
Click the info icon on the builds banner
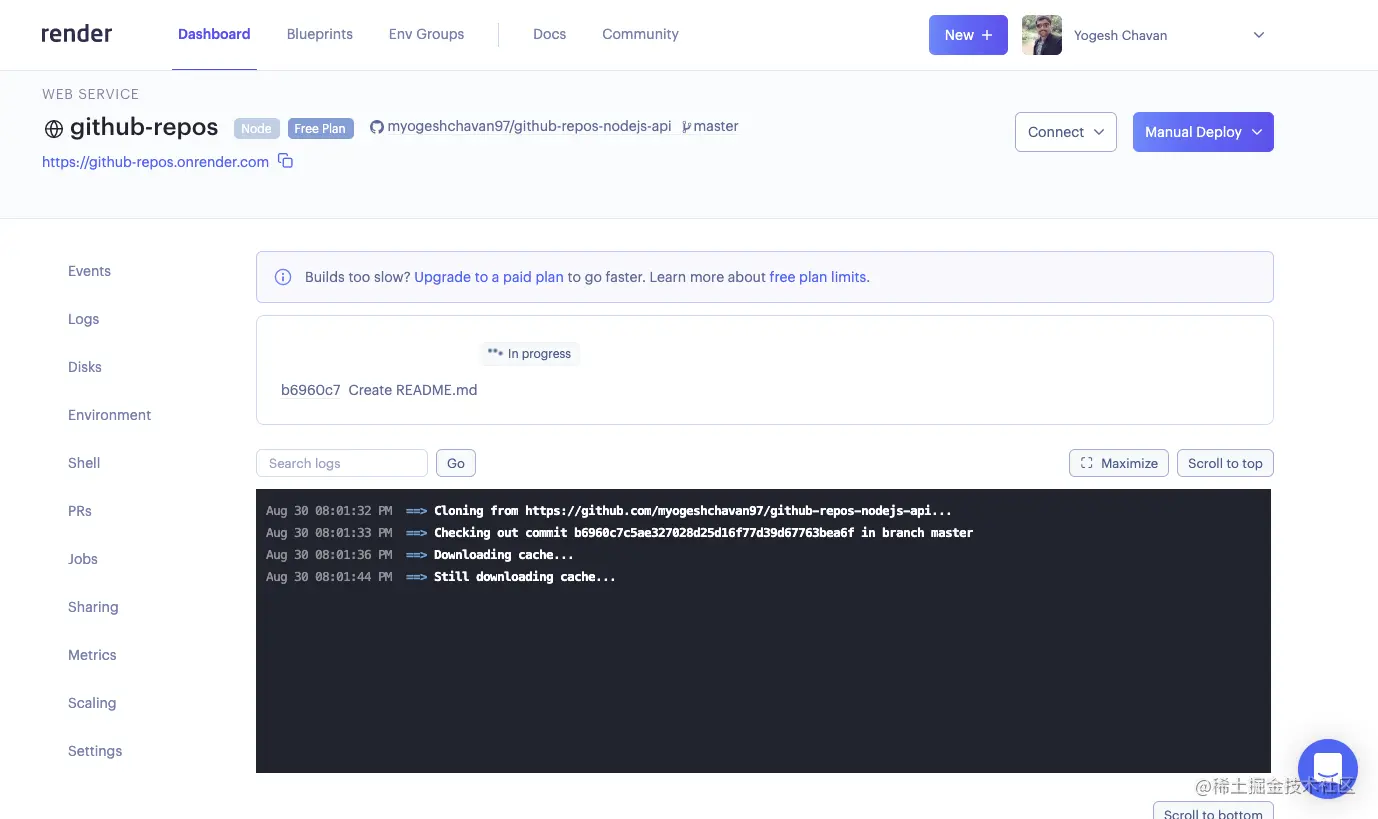click(283, 277)
